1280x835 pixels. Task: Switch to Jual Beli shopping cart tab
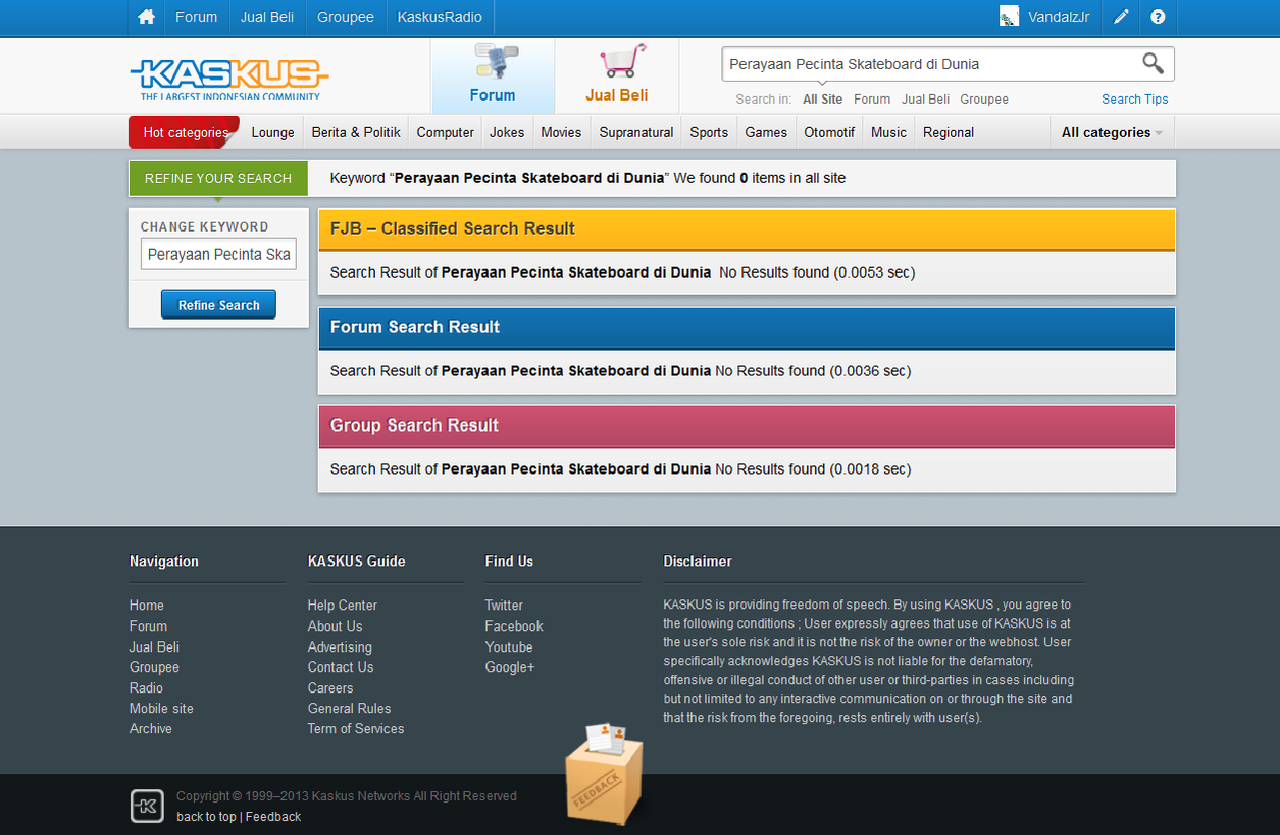pyautogui.click(x=617, y=76)
